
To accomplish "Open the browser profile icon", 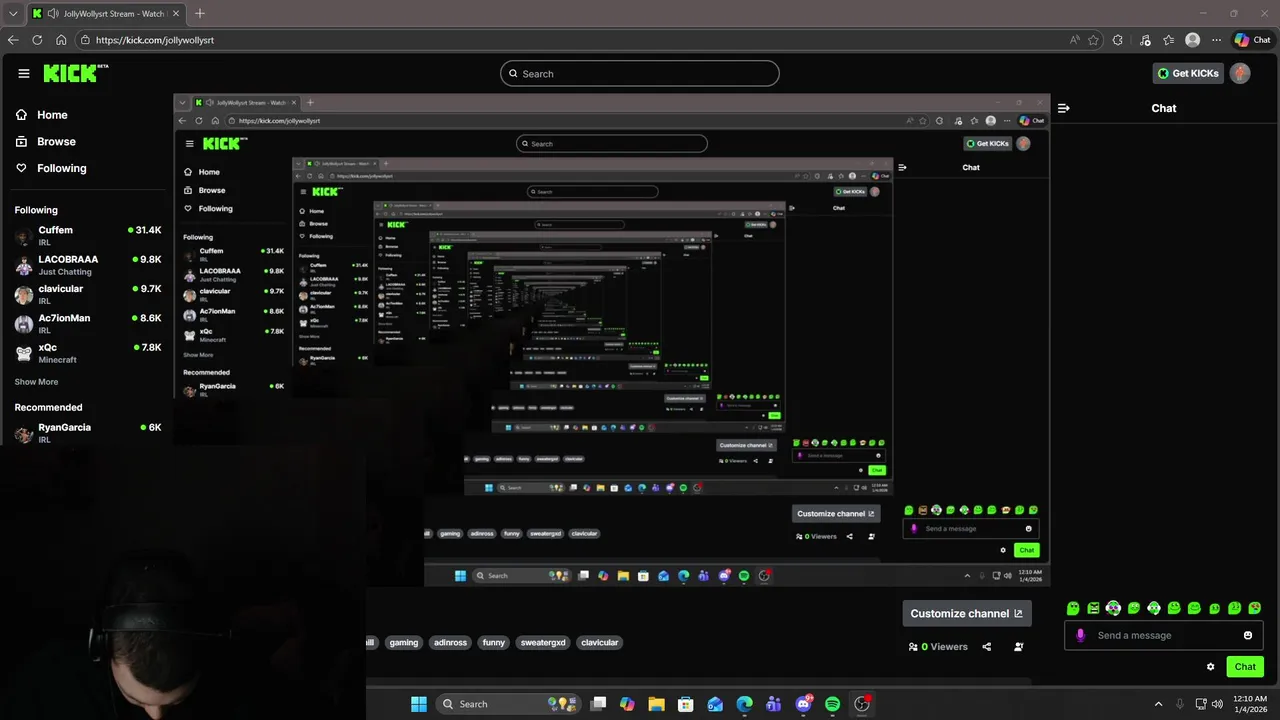I will (1192, 40).
